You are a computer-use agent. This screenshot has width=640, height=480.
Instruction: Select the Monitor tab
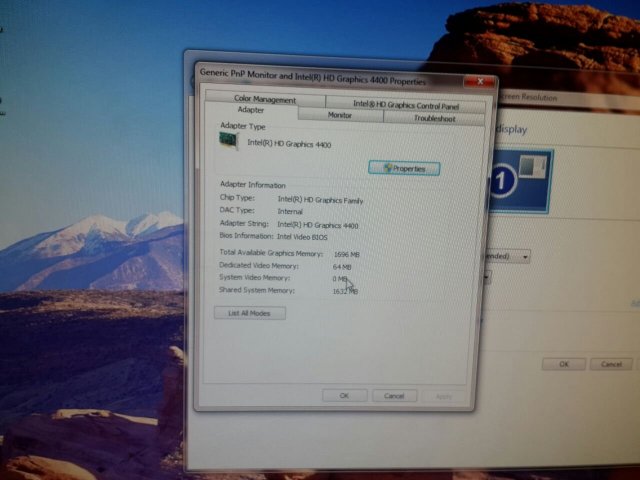pos(340,116)
